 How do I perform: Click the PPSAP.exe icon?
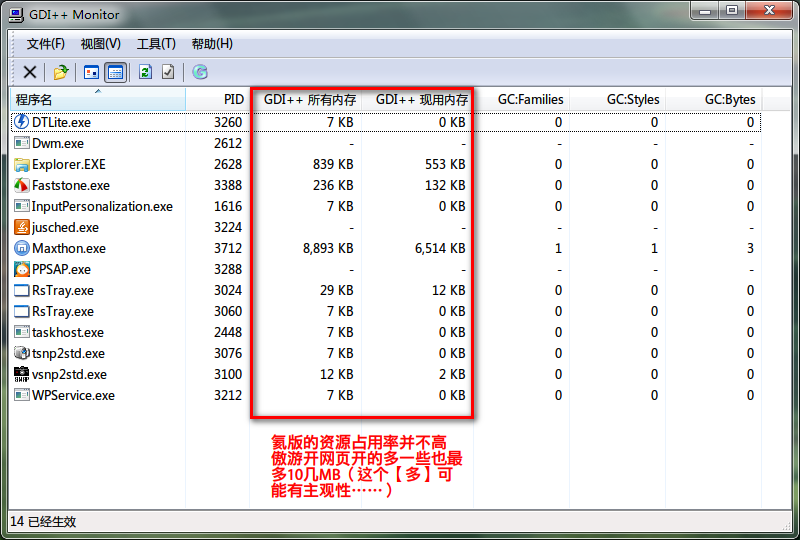click(x=21, y=269)
